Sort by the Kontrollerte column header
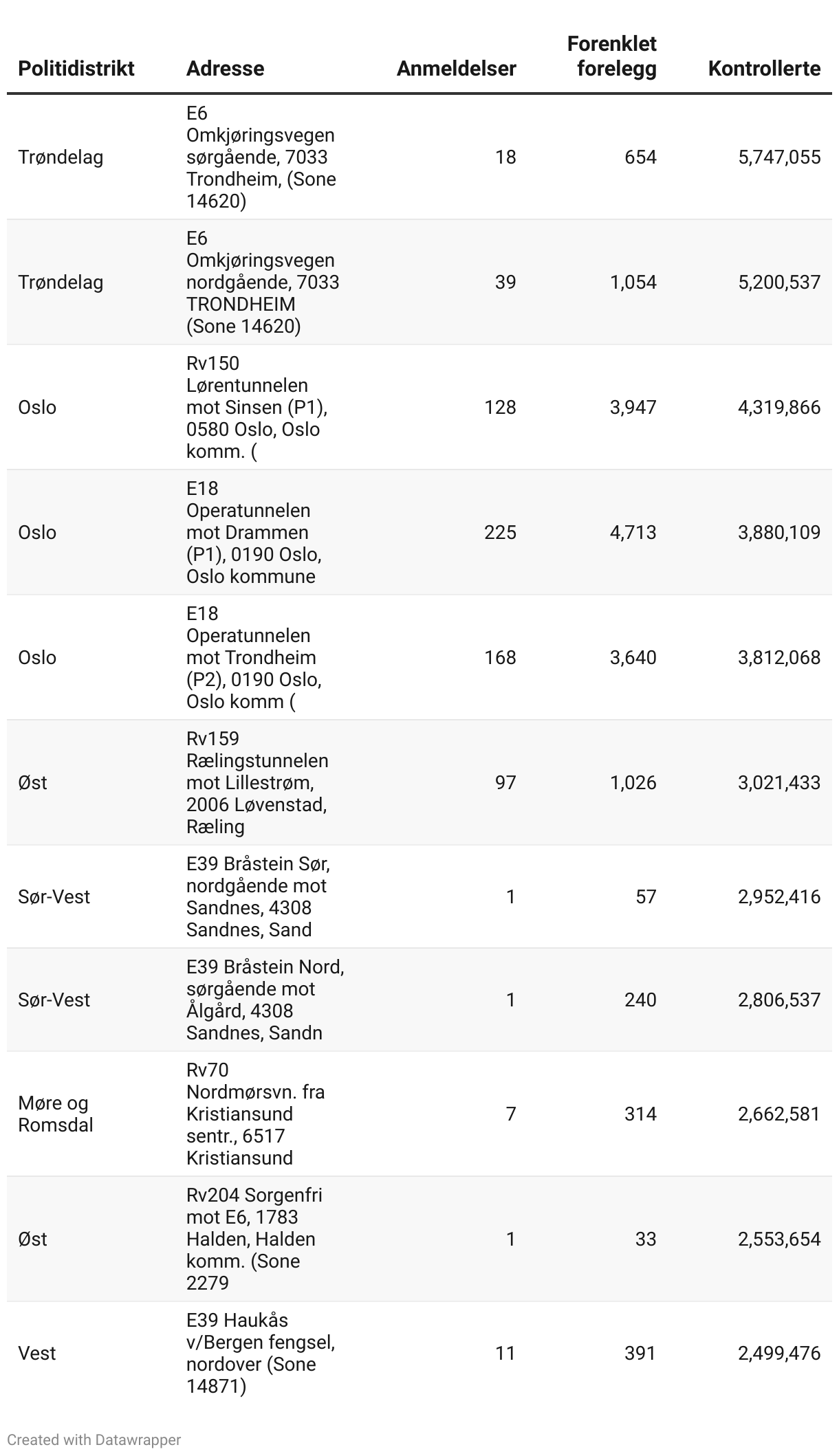Screen dimensions: 839x1456 764,69
